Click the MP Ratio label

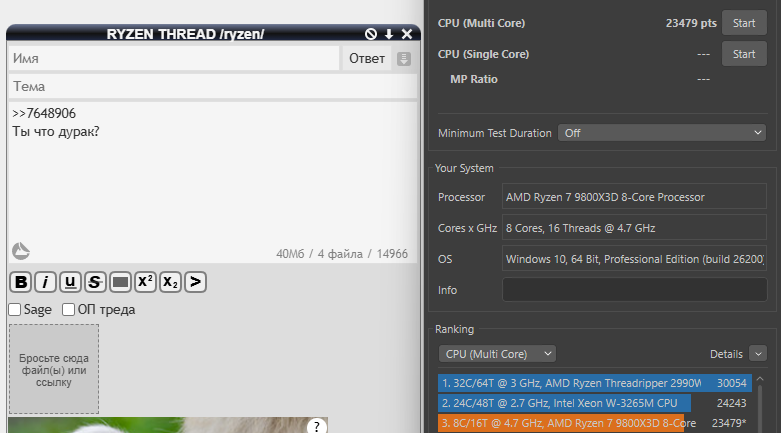[x=474, y=79]
